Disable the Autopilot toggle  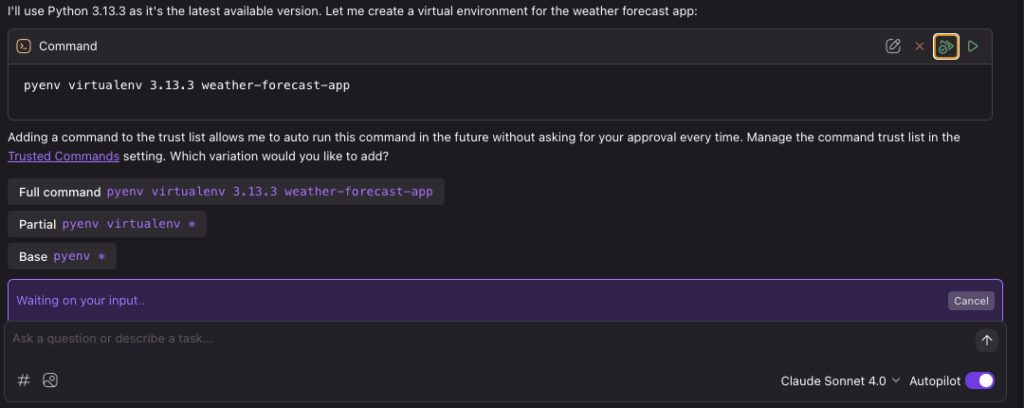pyautogui.click(x=980, y=381)
